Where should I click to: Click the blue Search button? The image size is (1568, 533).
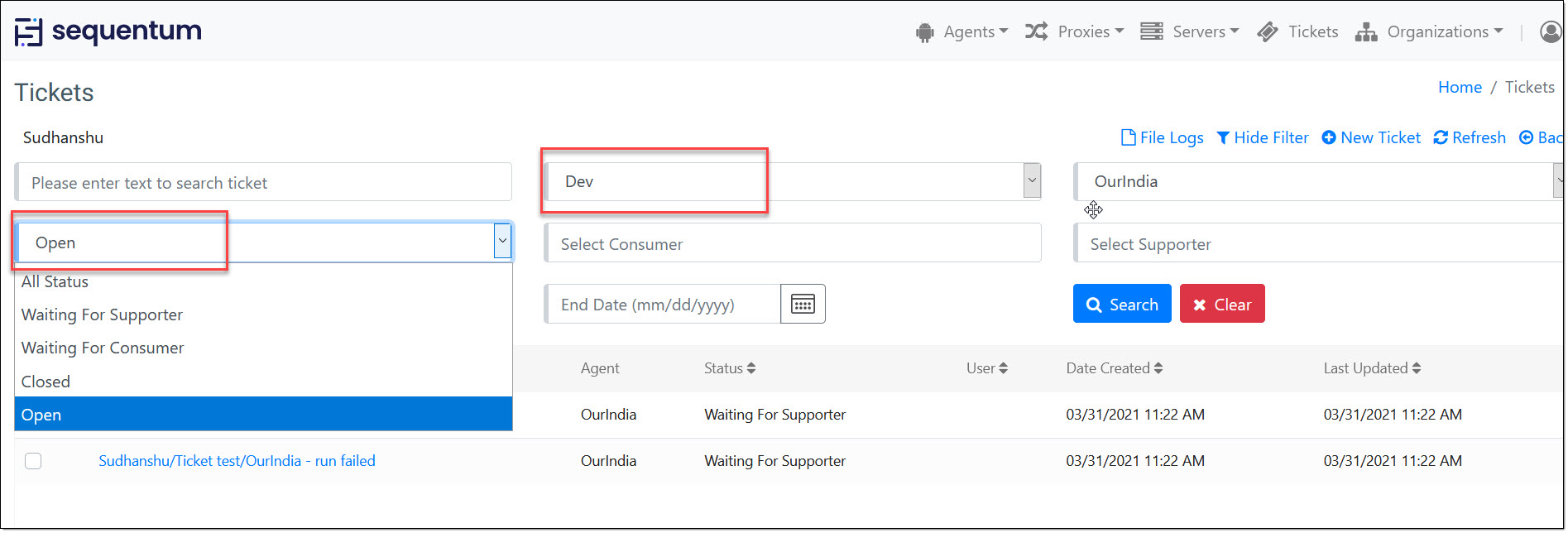[x=1122, y=304]
